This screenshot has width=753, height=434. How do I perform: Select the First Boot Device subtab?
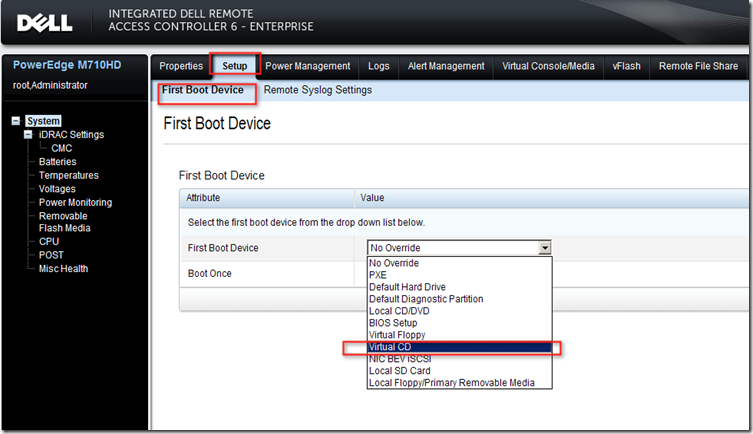click(x=203, y=90)
